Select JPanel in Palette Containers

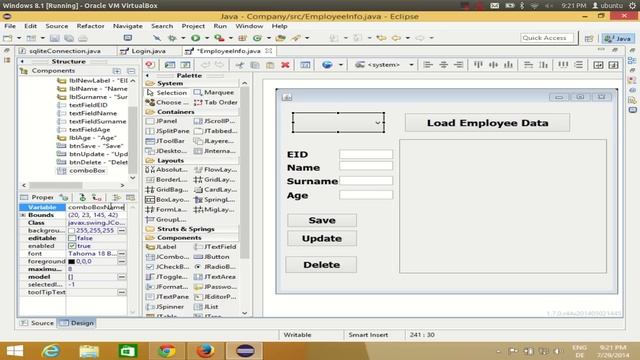[162, 121]
